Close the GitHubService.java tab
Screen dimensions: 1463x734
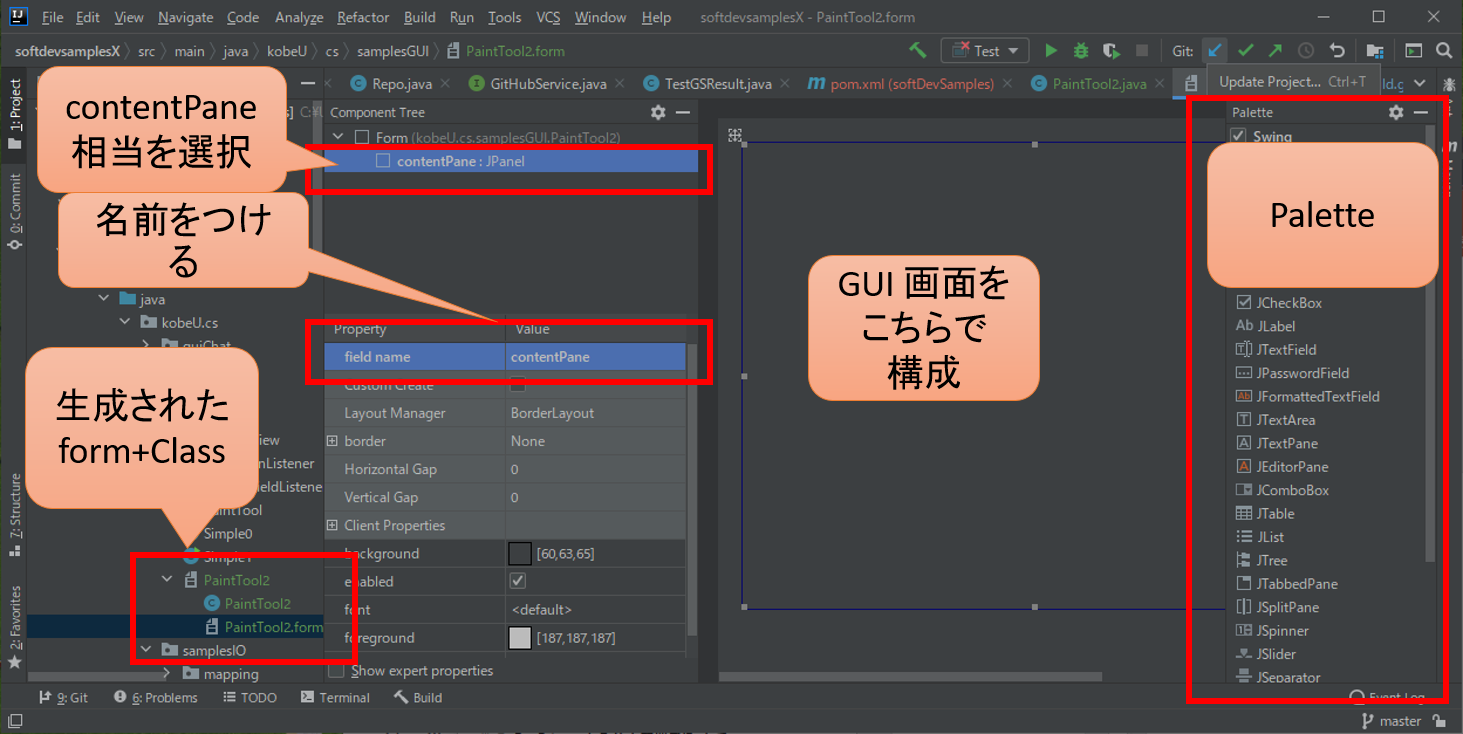(619, 84)
